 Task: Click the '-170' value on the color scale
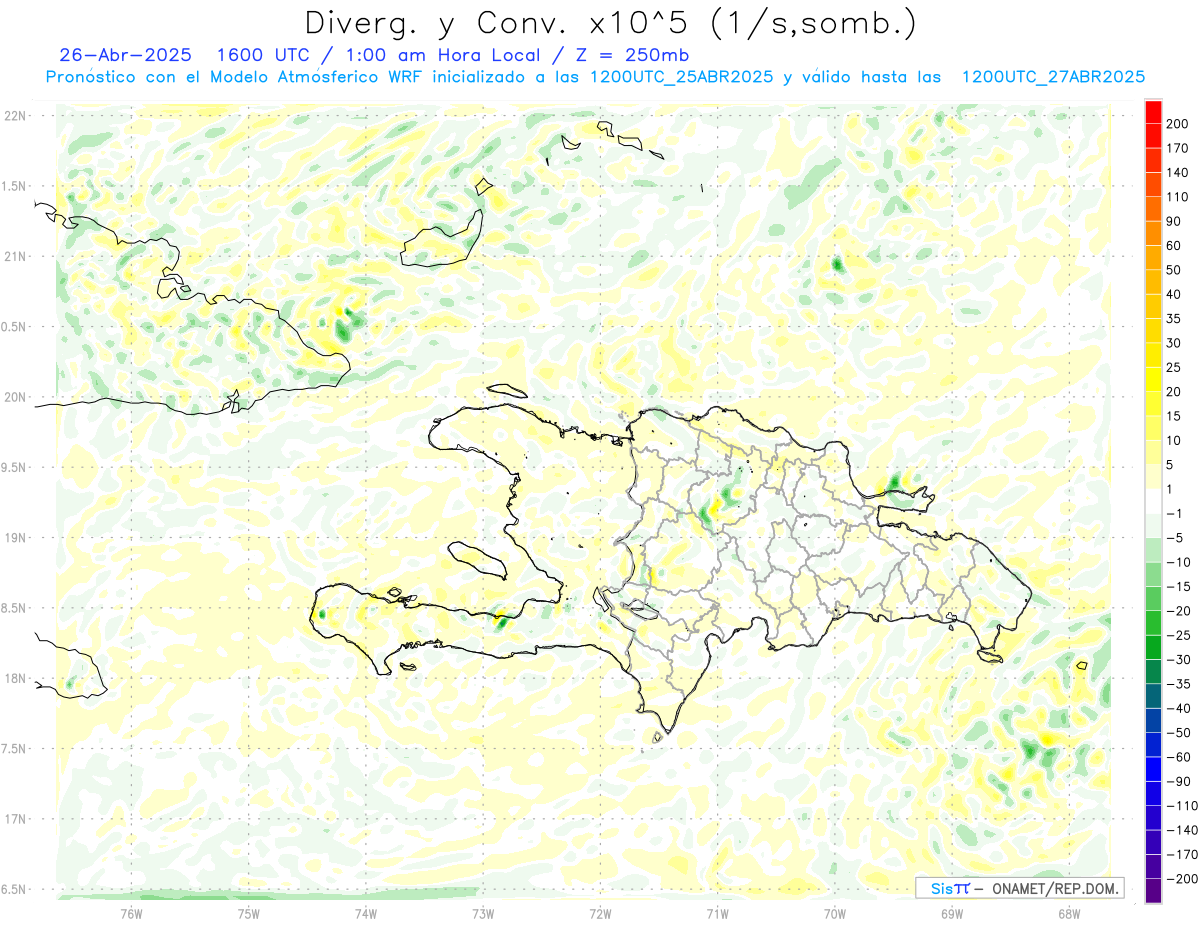pos(1181,855)
